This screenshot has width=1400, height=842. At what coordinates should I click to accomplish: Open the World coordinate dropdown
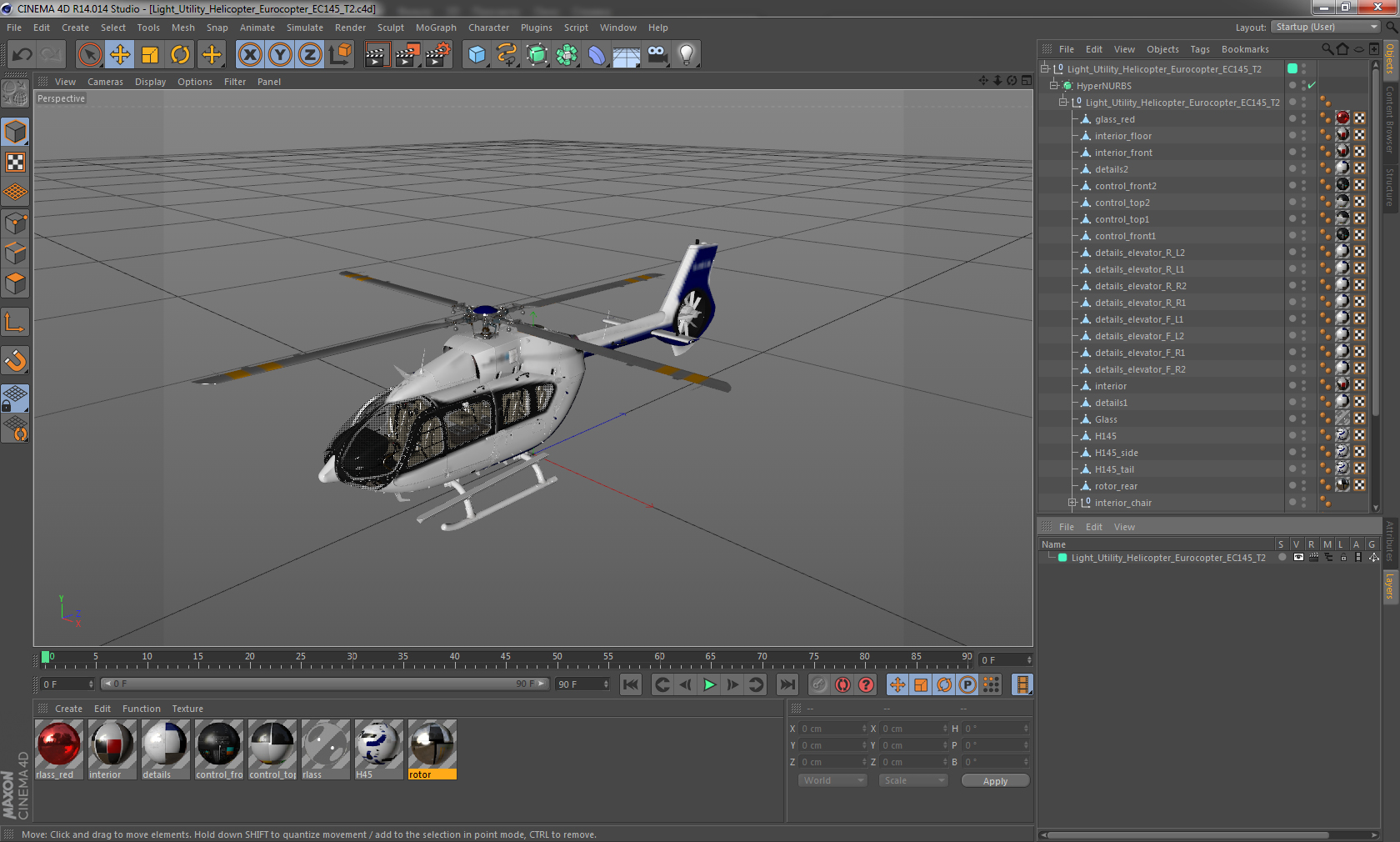(x=833, y=780)
